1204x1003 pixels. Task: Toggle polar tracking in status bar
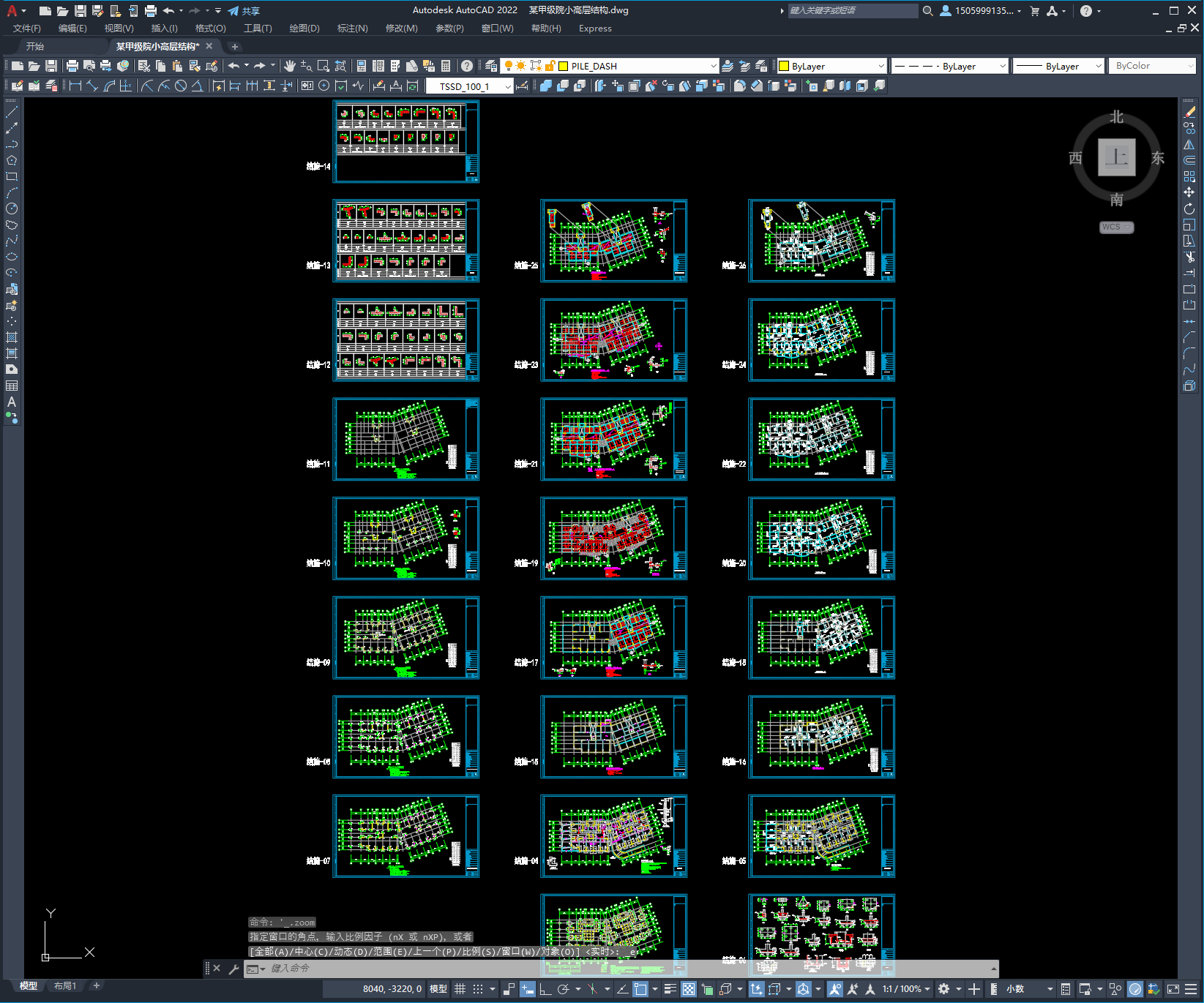coord(563,989)
